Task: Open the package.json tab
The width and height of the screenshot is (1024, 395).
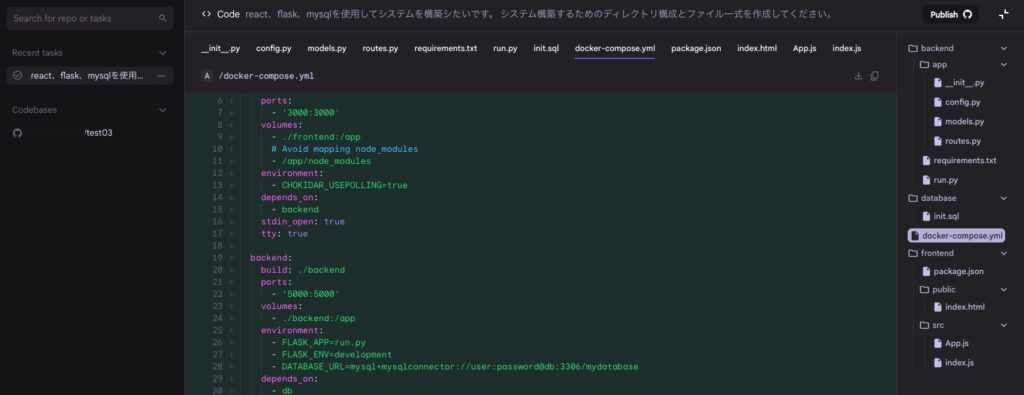Action: coord(696,48)
